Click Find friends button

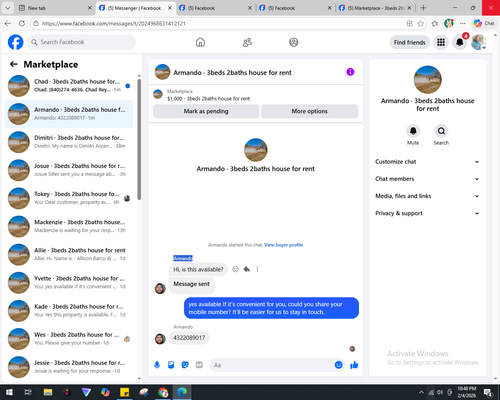tap(410, 42)
